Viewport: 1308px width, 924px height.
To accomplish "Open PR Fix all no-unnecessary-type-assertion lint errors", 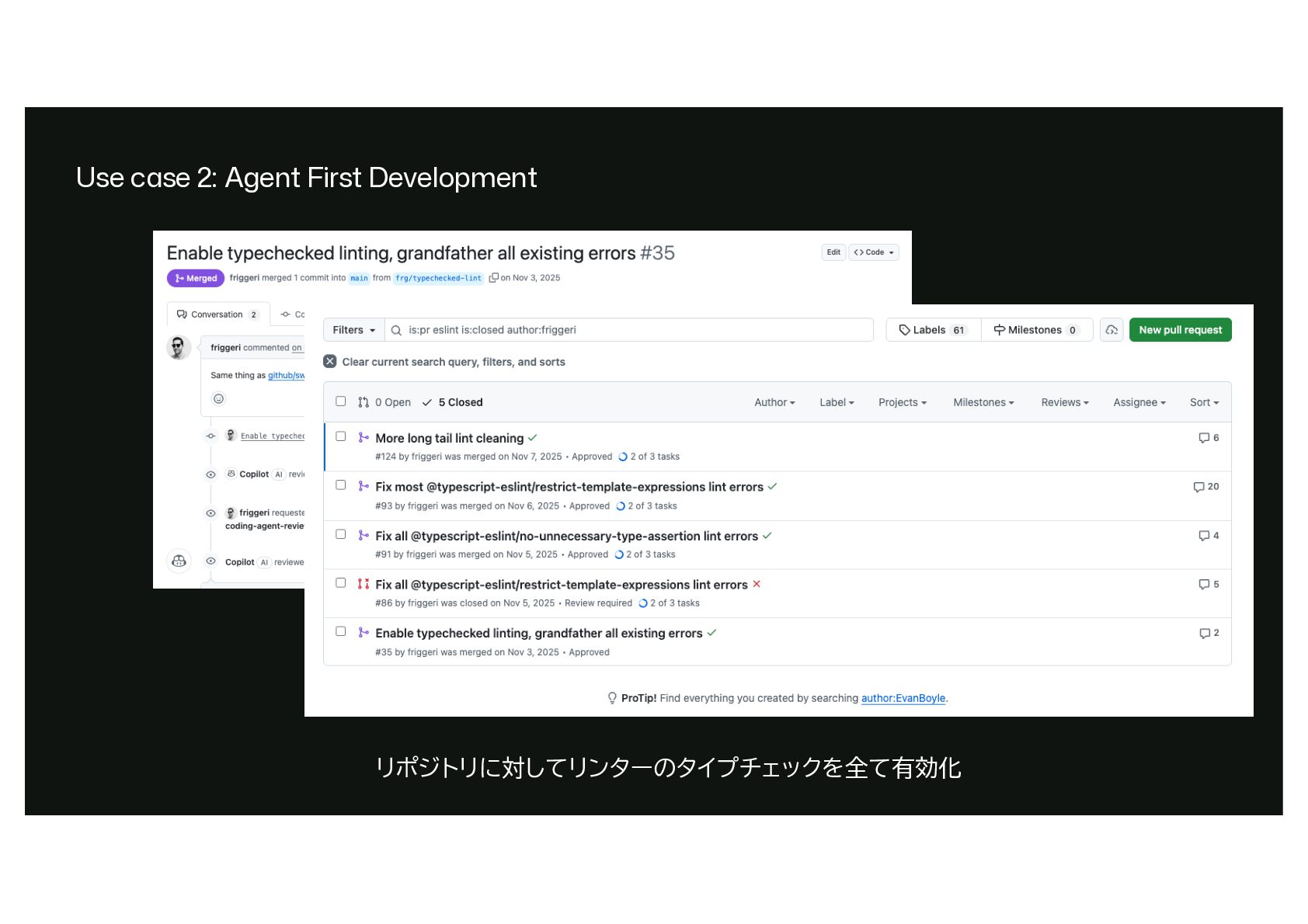I will [x=566, y=536].
